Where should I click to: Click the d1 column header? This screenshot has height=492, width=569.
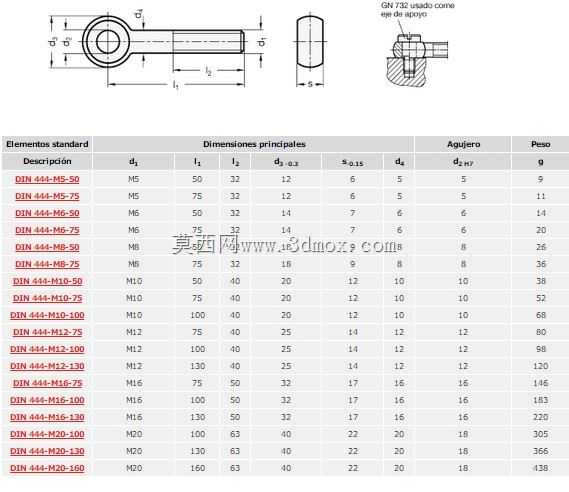pyautogui.click(x=134, y=161)
